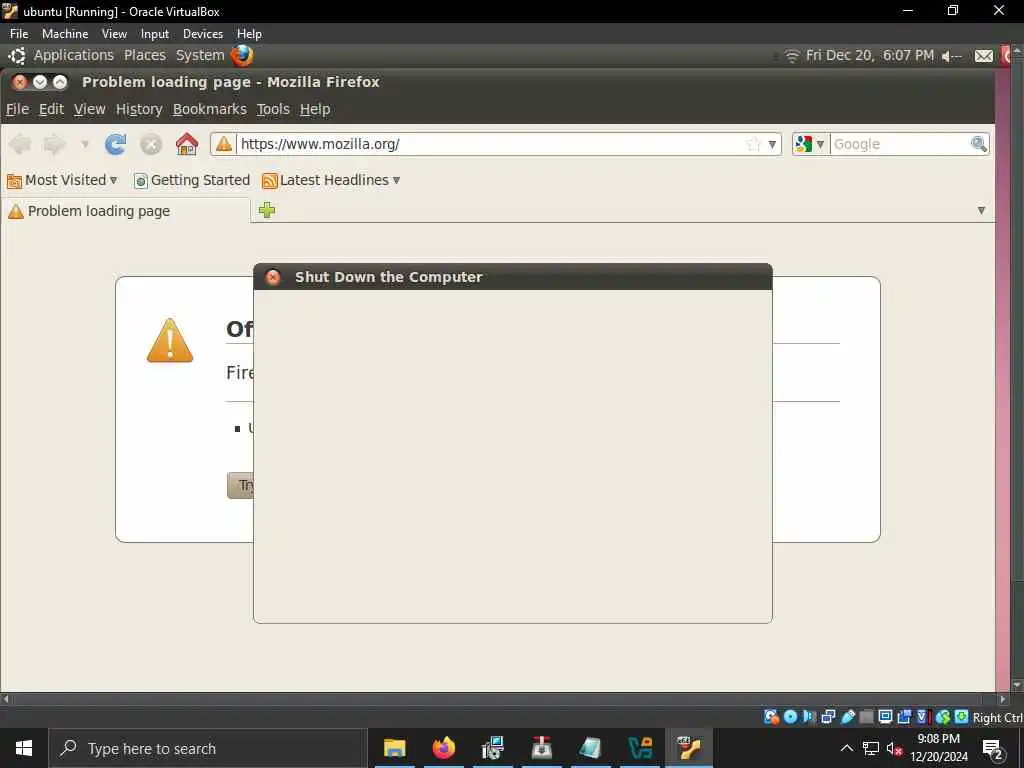Click the VirtualBox keyboard capture arrow icon

(x=961, y=717)
